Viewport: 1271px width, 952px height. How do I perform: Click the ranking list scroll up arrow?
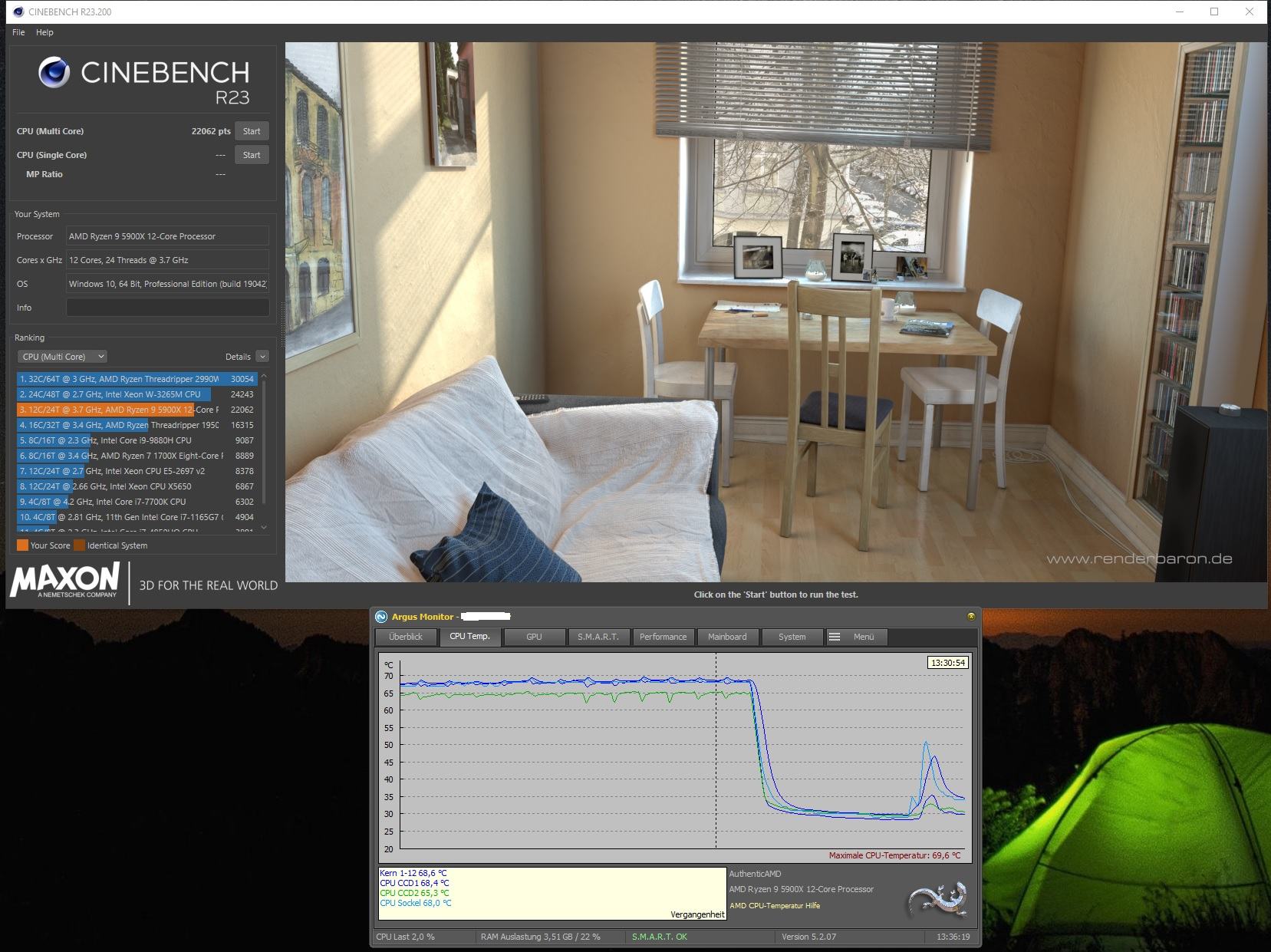(x=264, y=377)
